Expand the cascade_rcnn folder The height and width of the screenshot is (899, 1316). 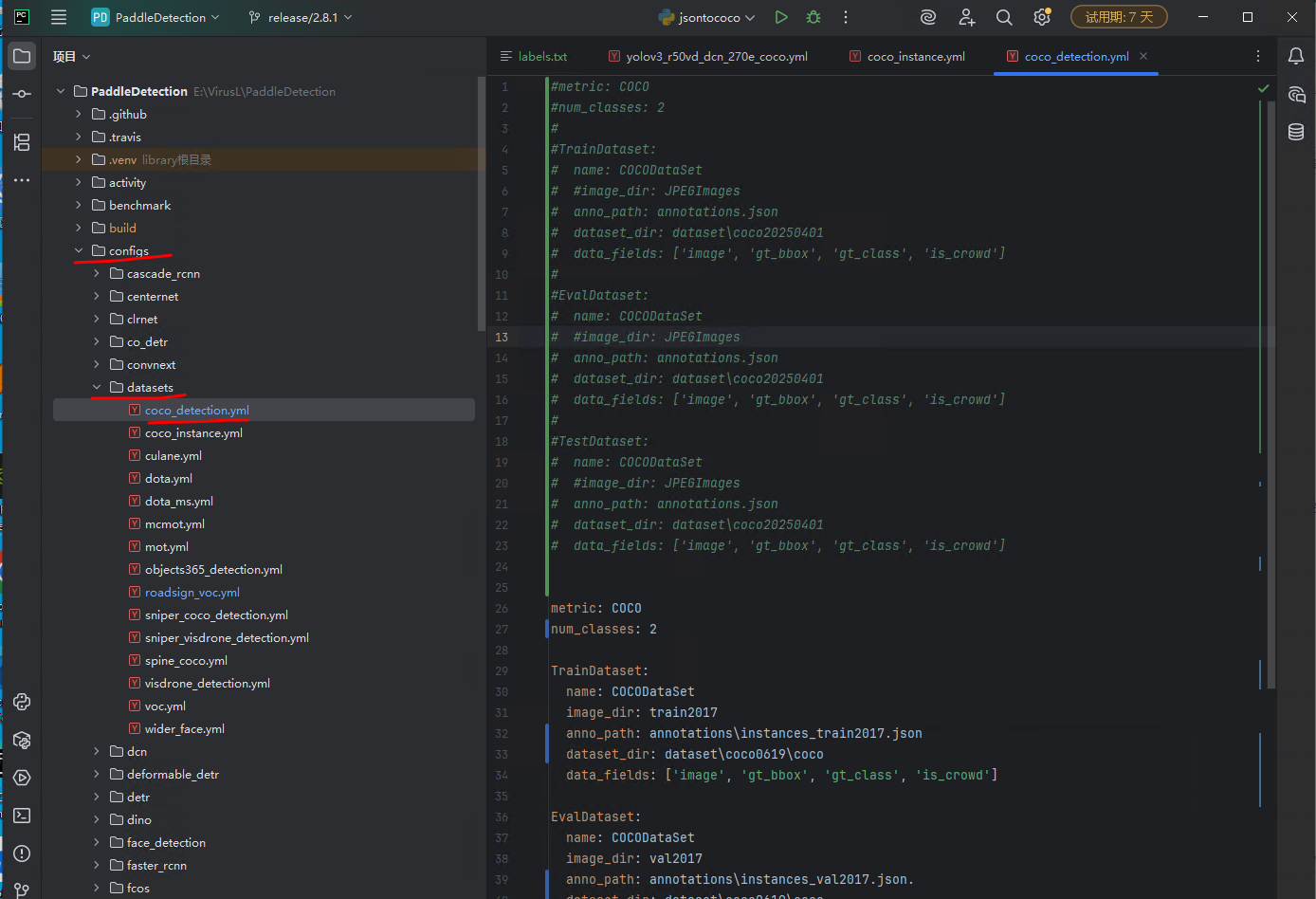click(97, 273)
